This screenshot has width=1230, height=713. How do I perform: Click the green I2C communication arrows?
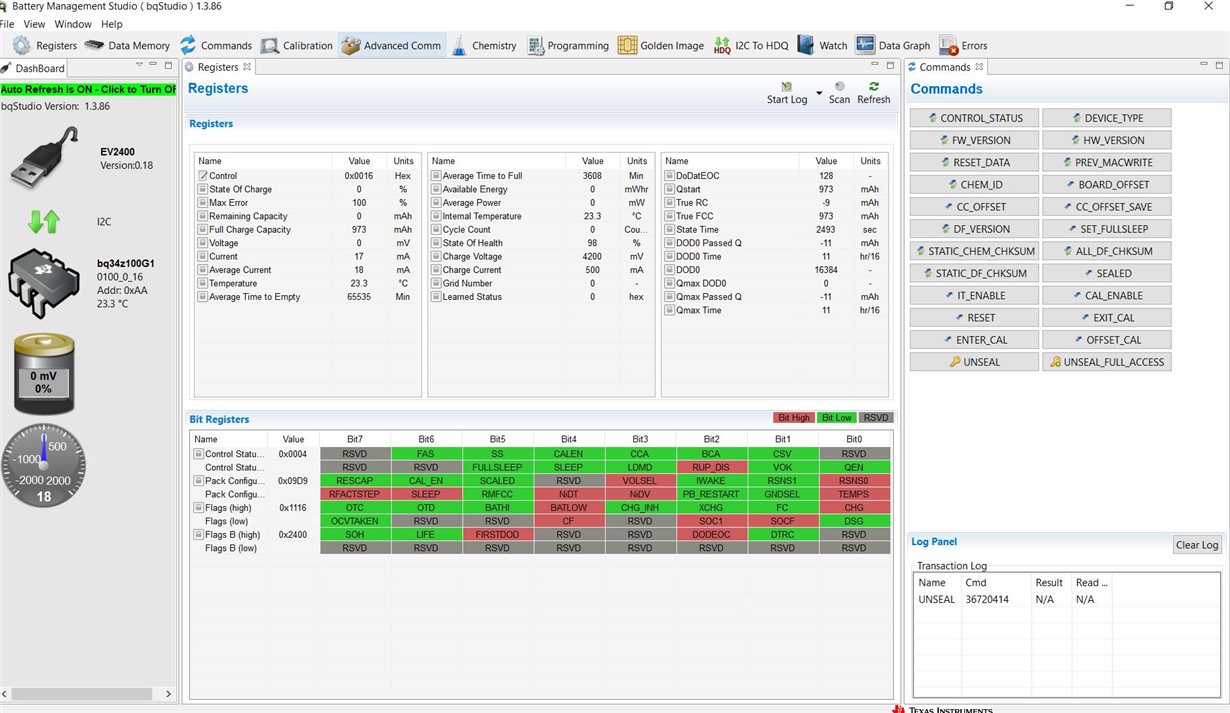tap(43, 221)
